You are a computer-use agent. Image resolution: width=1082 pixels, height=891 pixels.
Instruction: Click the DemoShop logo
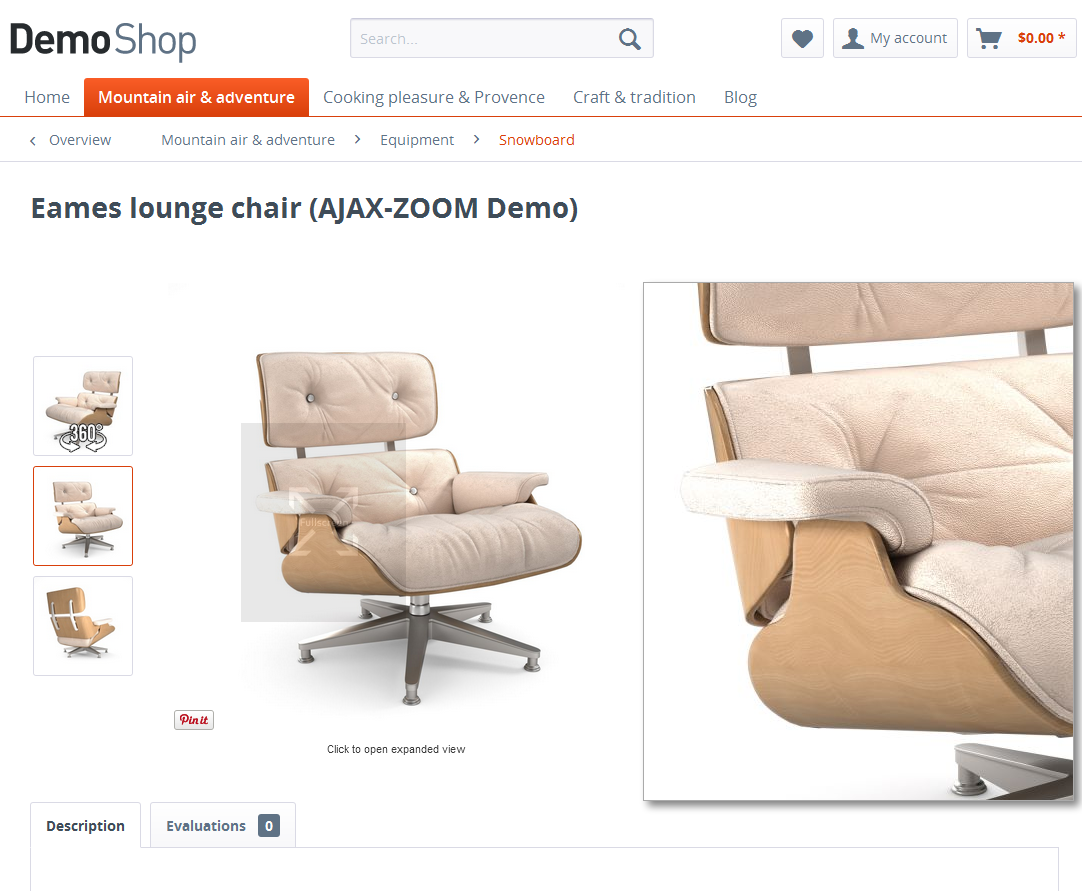103,41
